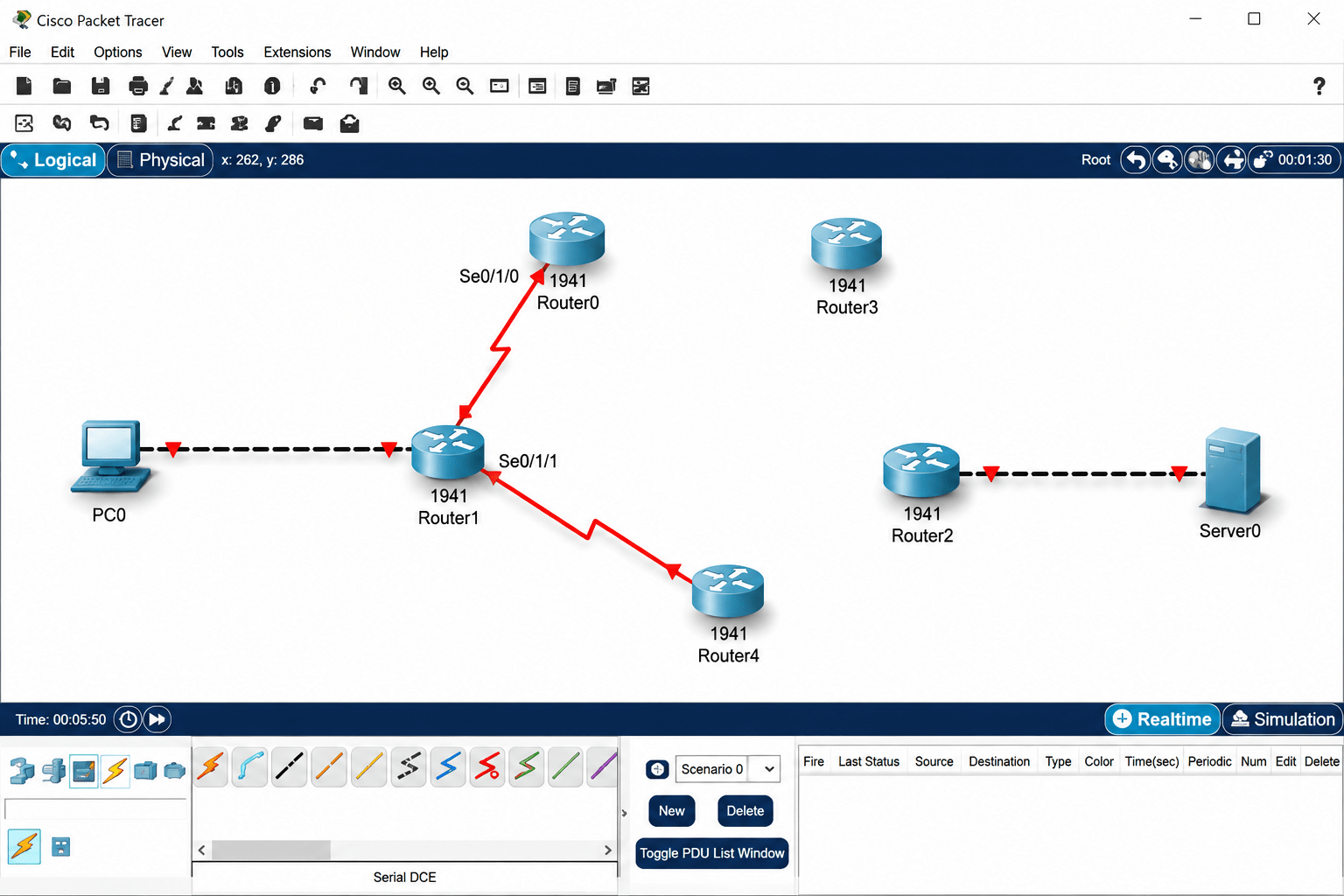Click the Fire column header
The height and width of the screenshot is (896, 1344).
point(814,761)
